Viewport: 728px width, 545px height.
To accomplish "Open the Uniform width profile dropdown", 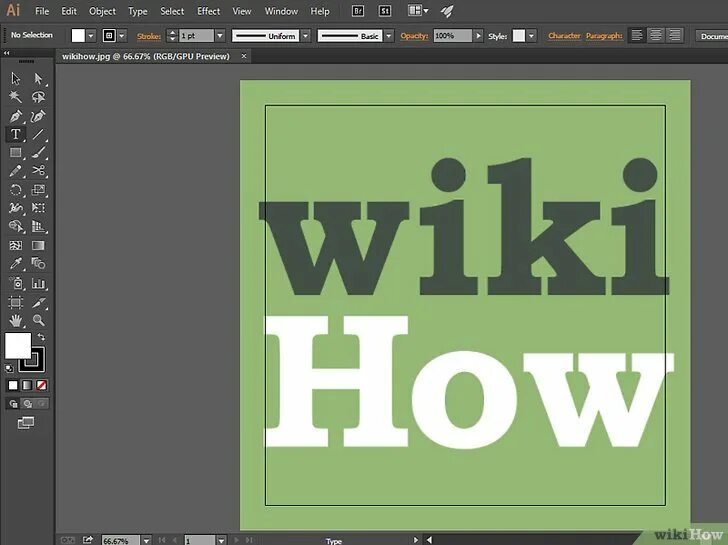I will click(306, 36).
